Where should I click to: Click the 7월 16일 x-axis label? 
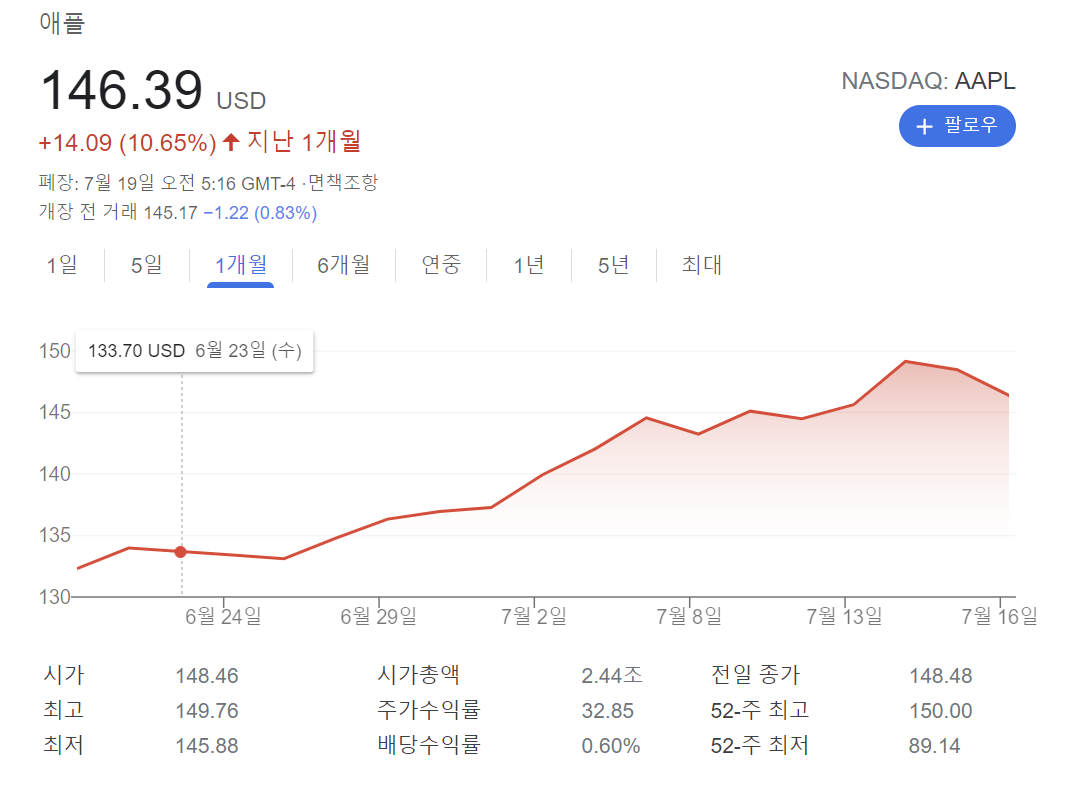(1000, 616)
